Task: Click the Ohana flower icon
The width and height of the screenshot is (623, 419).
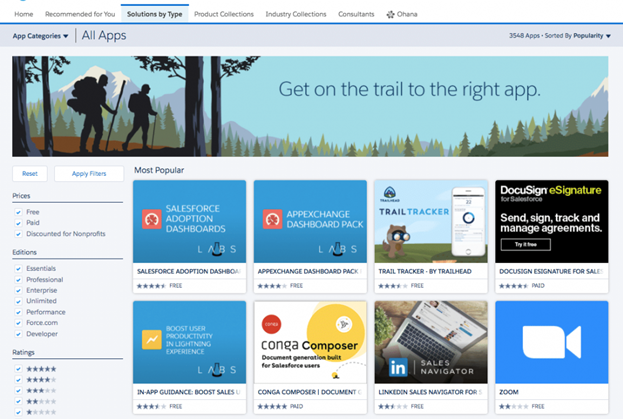Action: [390, 15]
